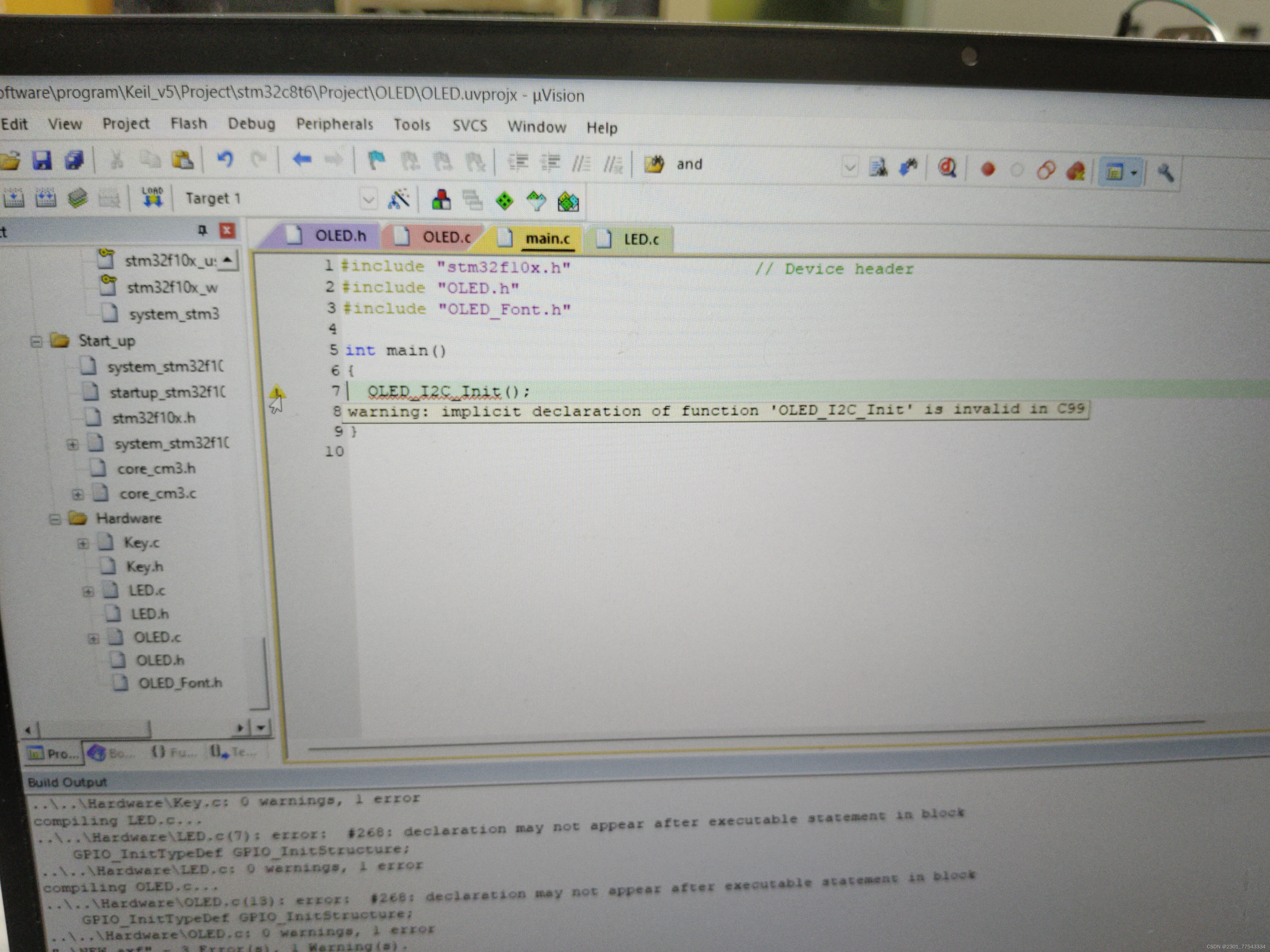Close the Project panel with red X
This screenshot has width=1270, height=952.
[x=227, y=230]
